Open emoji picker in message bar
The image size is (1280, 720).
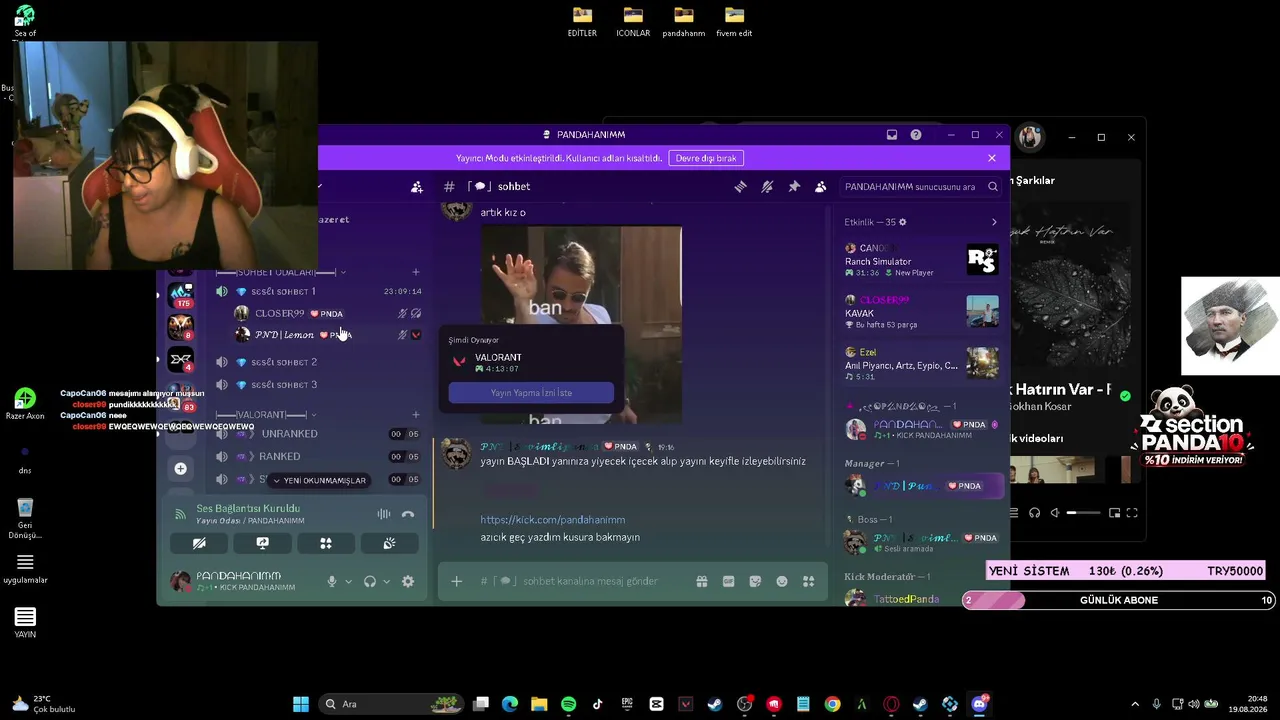pos(782,581)
